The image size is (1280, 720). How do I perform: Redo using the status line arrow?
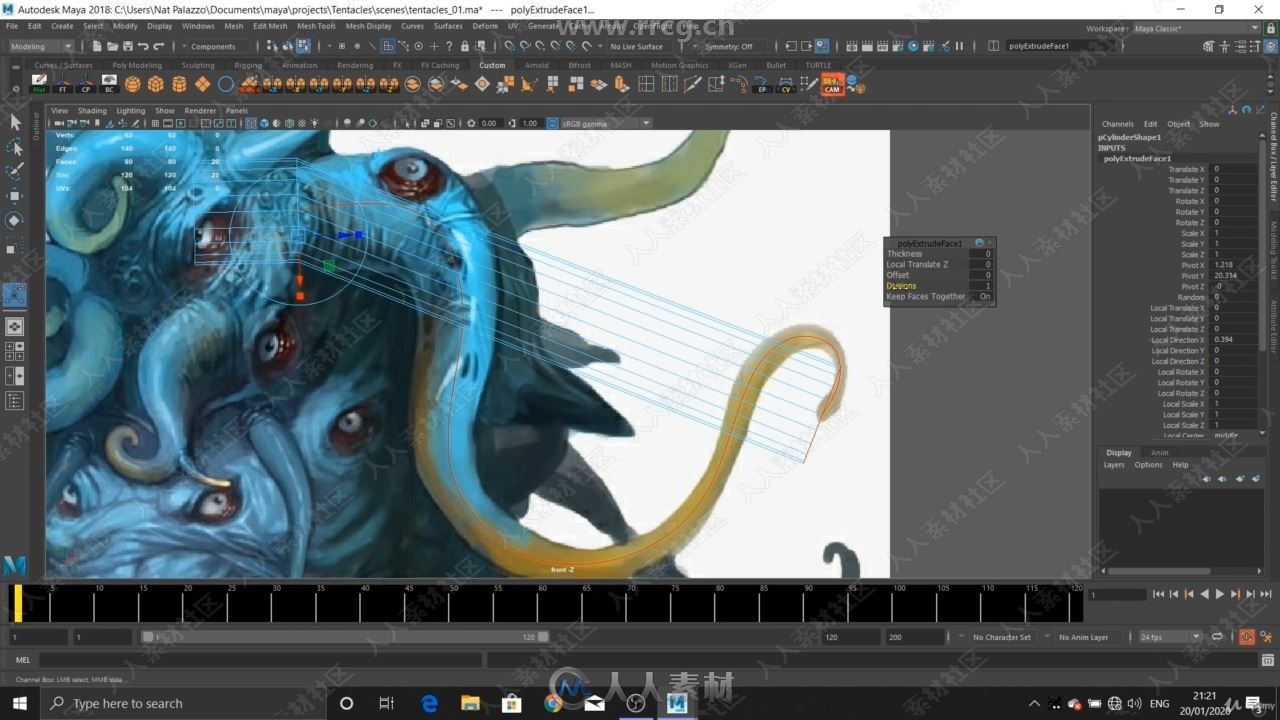(158, 46)
